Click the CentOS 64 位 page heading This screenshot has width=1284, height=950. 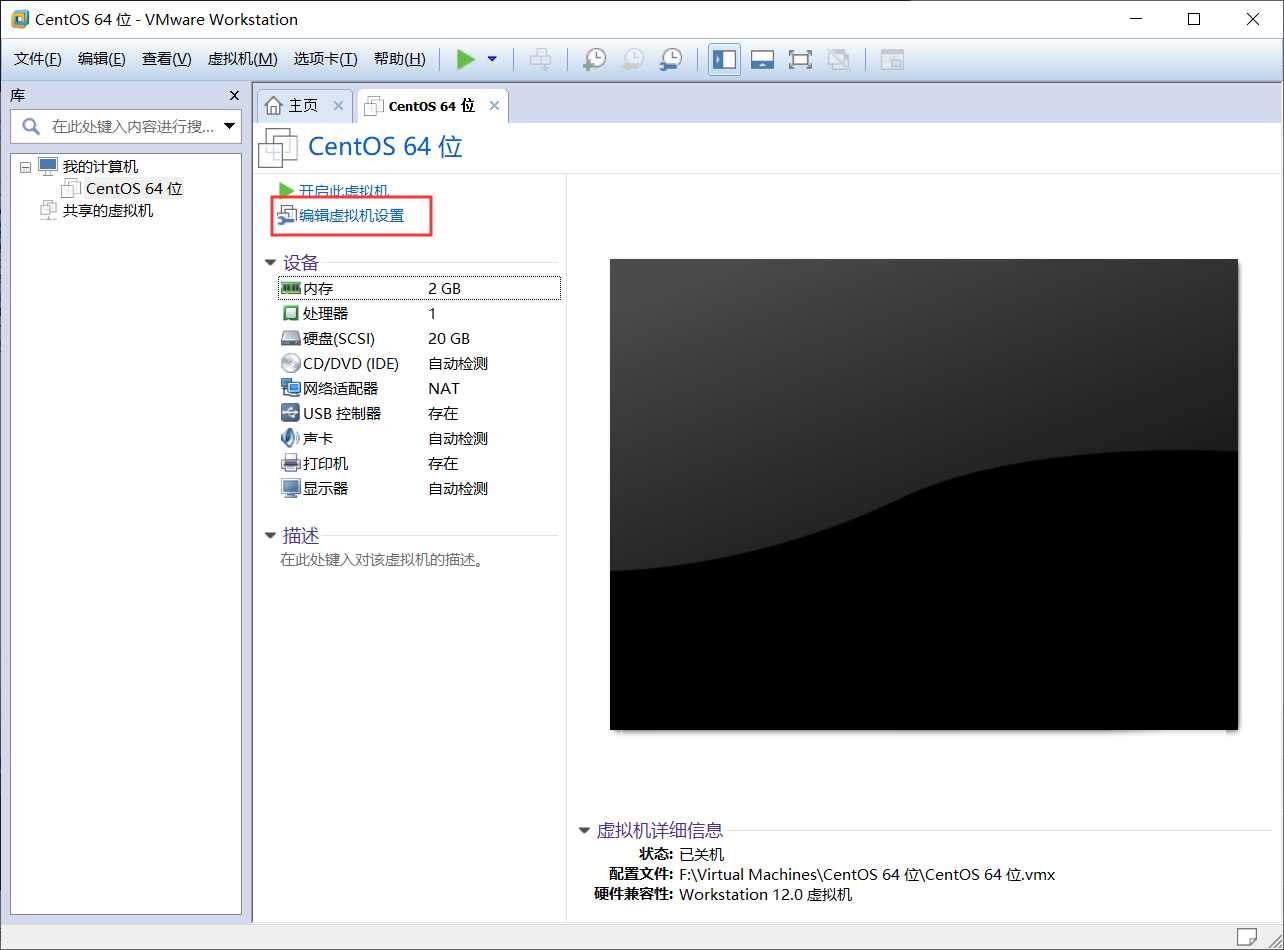[x=385, y=146]
